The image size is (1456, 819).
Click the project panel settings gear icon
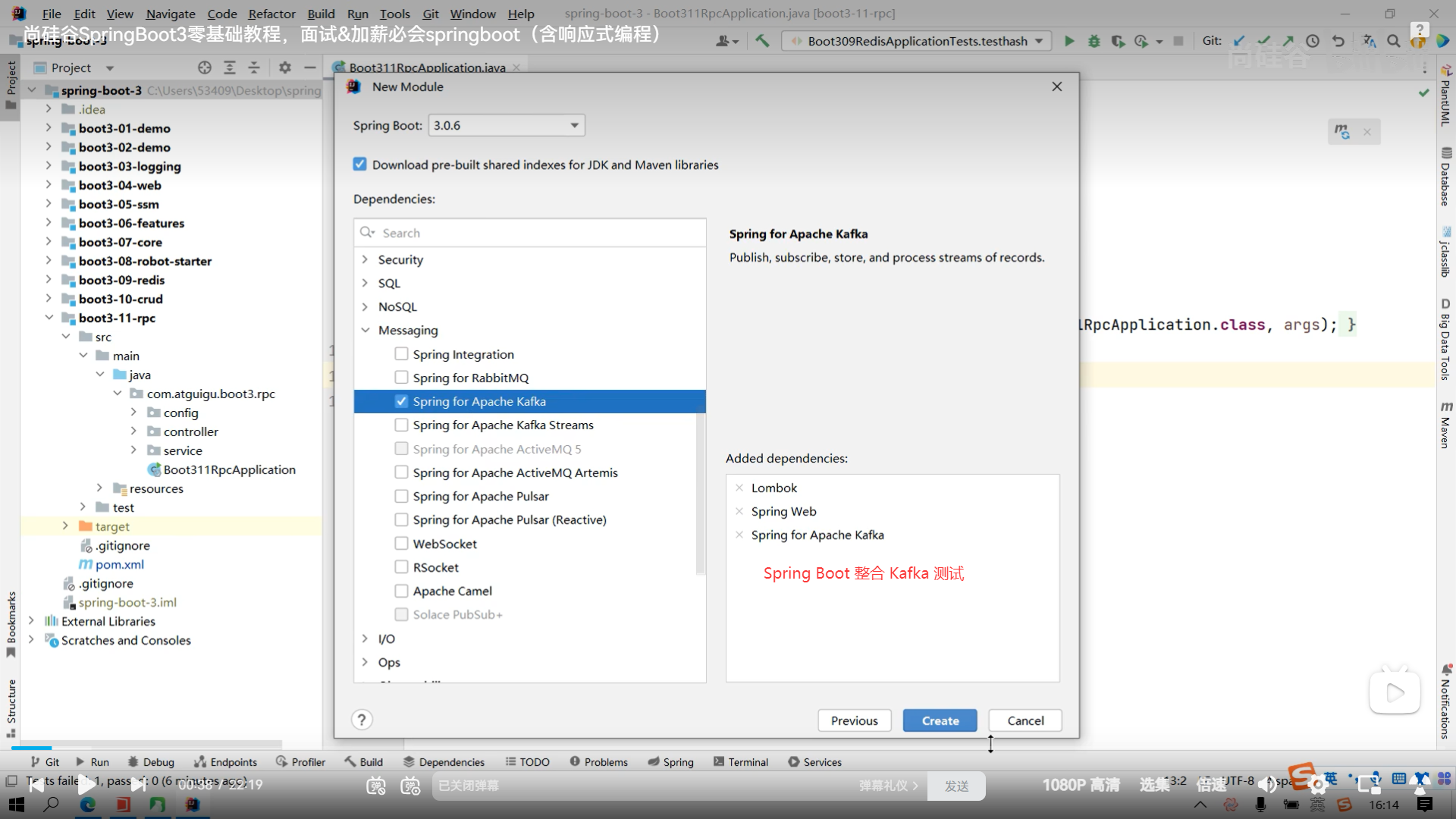coord(284,67)
